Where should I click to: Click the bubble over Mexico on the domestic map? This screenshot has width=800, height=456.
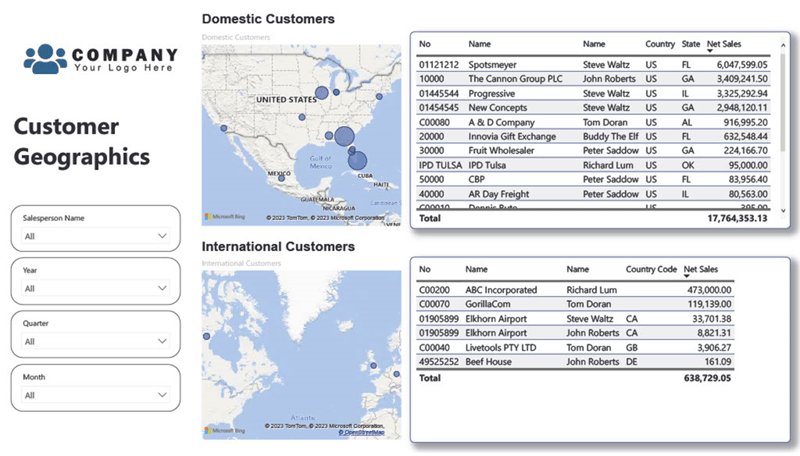tap(281, 179)
